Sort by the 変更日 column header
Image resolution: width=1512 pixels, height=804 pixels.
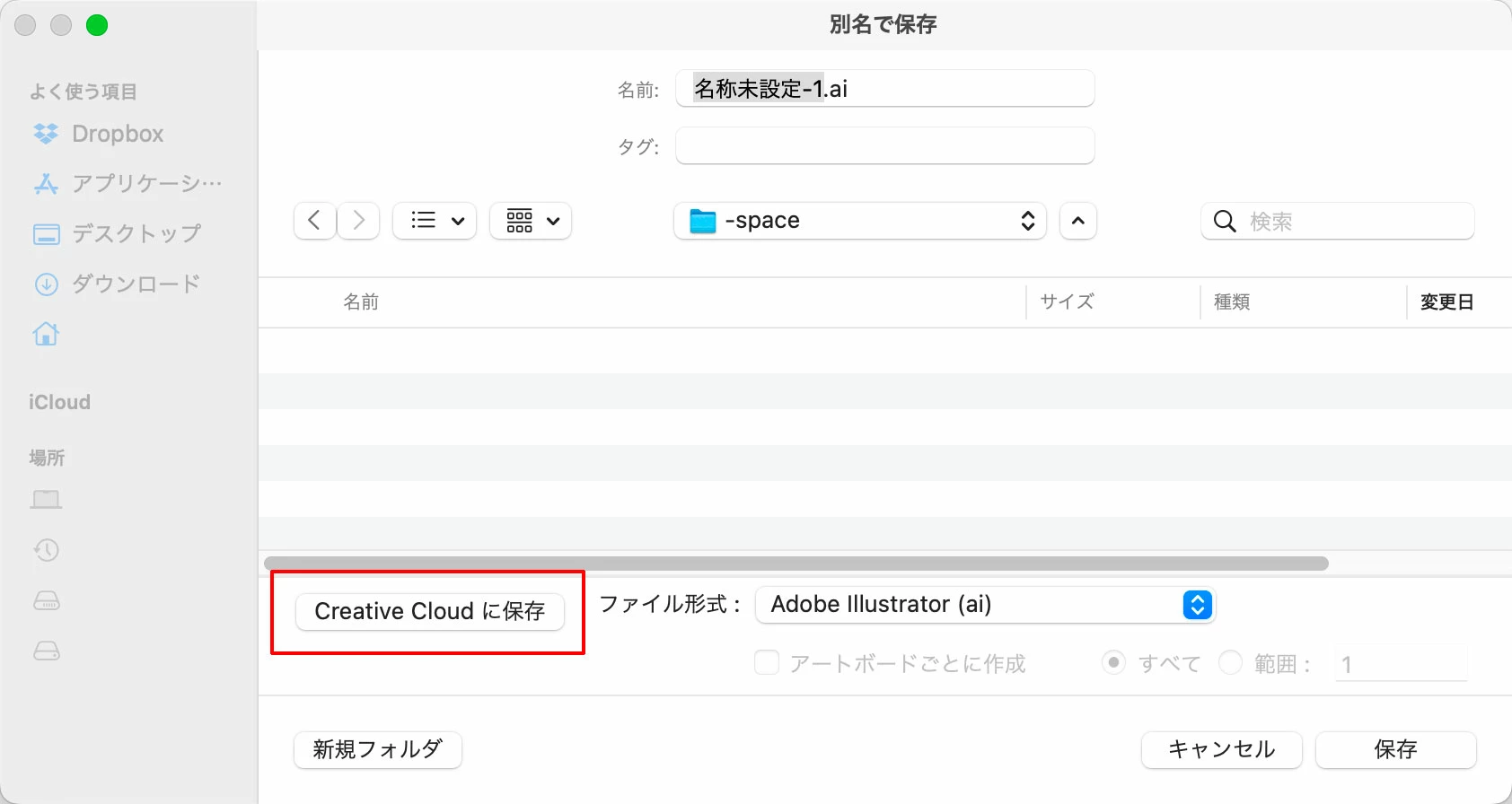point(1446,302)
